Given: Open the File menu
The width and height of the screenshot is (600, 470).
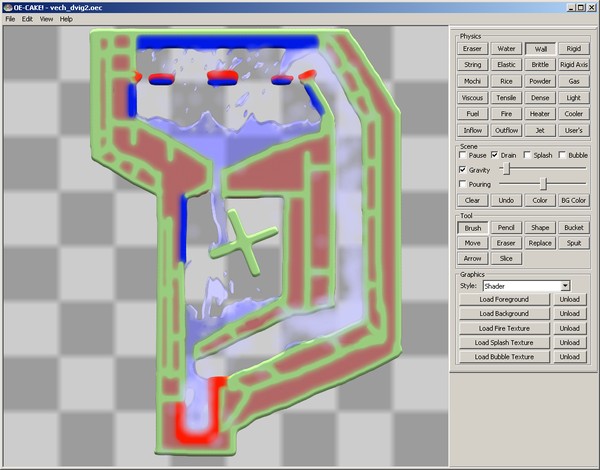Looking at the screenshot, I should point(11,19).
